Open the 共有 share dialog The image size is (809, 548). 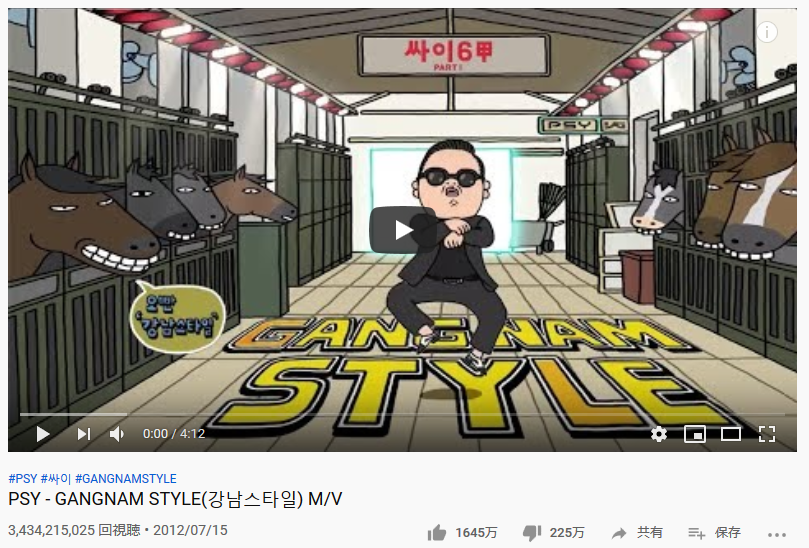pyautogui.click(x=637, y=533)
